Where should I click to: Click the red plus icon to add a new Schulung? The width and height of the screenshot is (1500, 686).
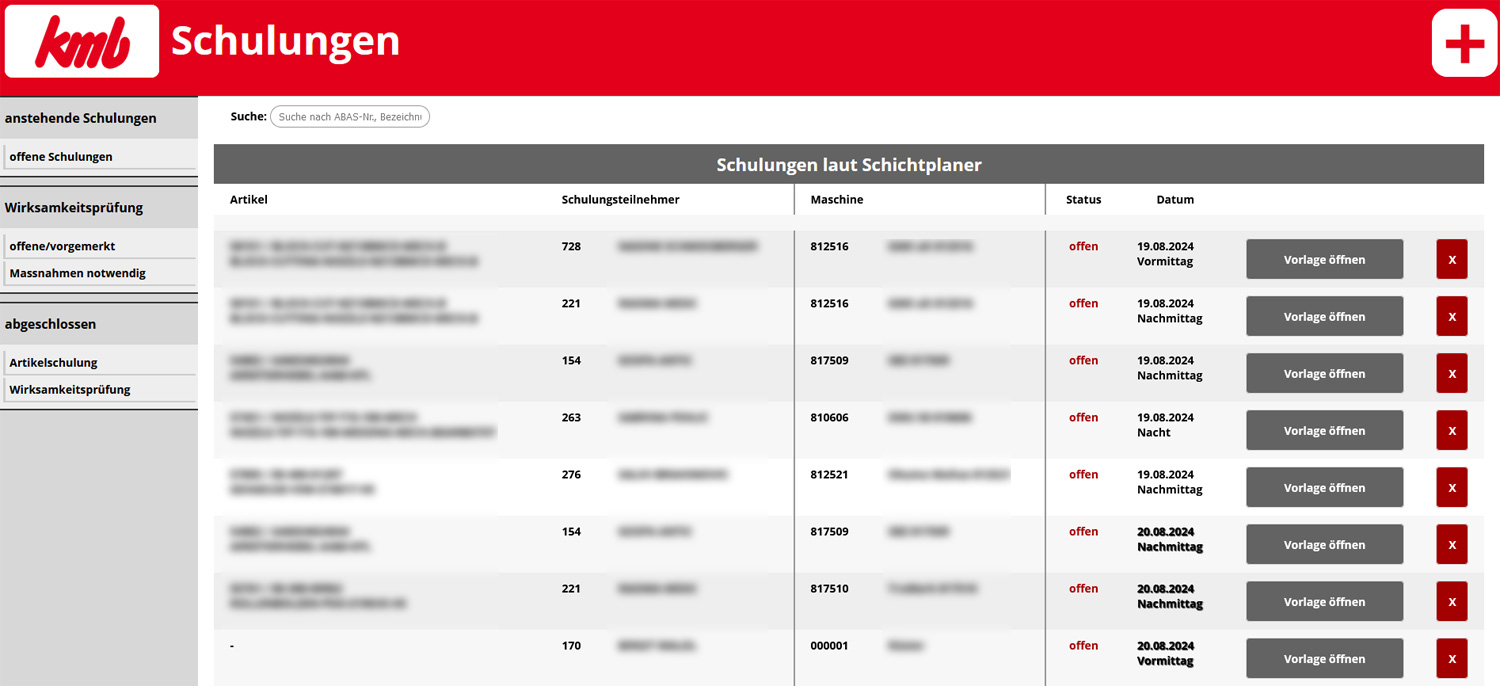[1463, 41]
